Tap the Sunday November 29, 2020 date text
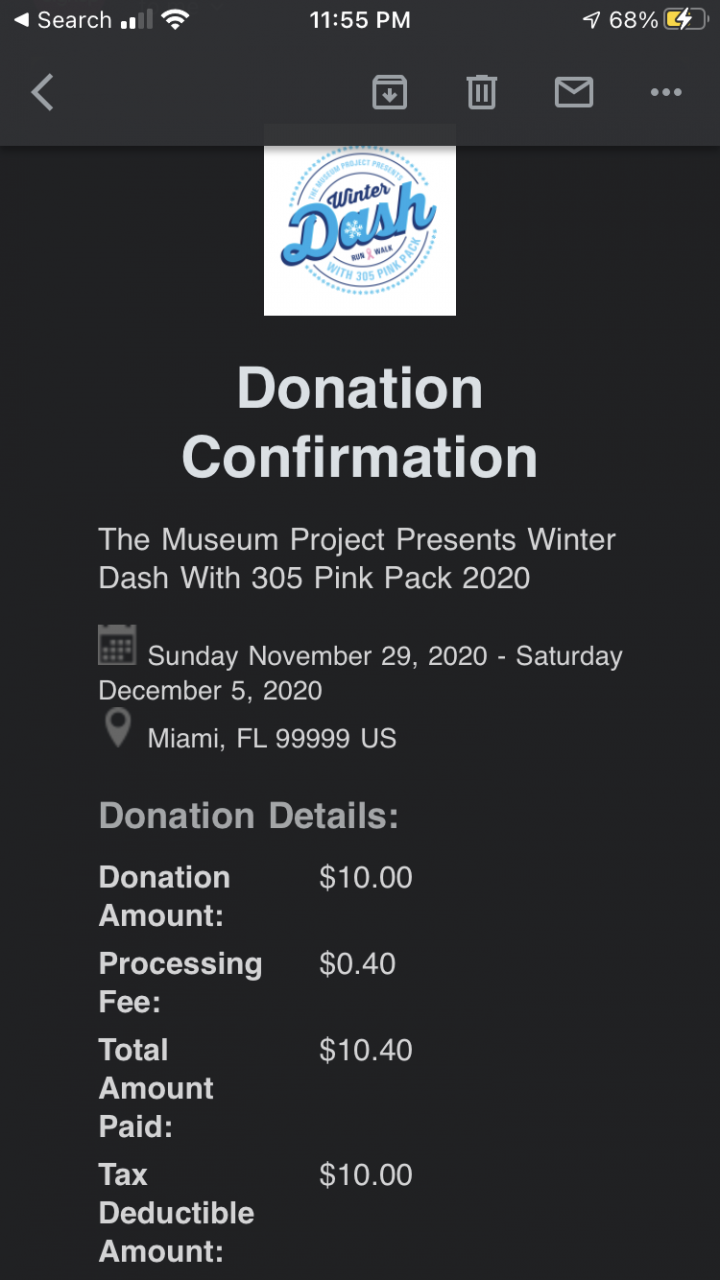Viewport: 720px width, 1280px height. 317,656
